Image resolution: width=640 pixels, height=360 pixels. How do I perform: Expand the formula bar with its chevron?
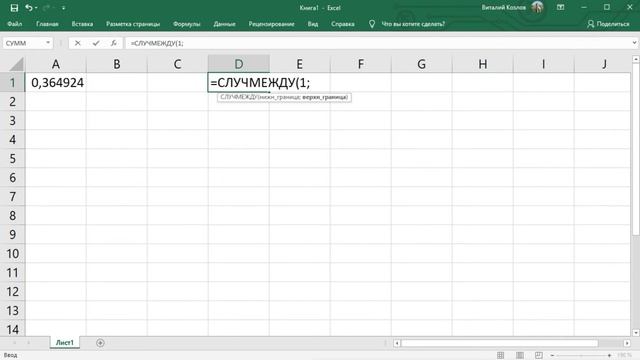click(634, 42)
